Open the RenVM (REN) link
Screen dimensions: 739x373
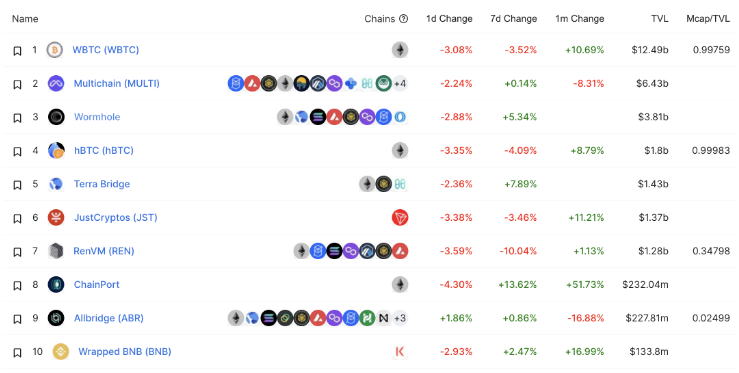(x=104, y=251)
